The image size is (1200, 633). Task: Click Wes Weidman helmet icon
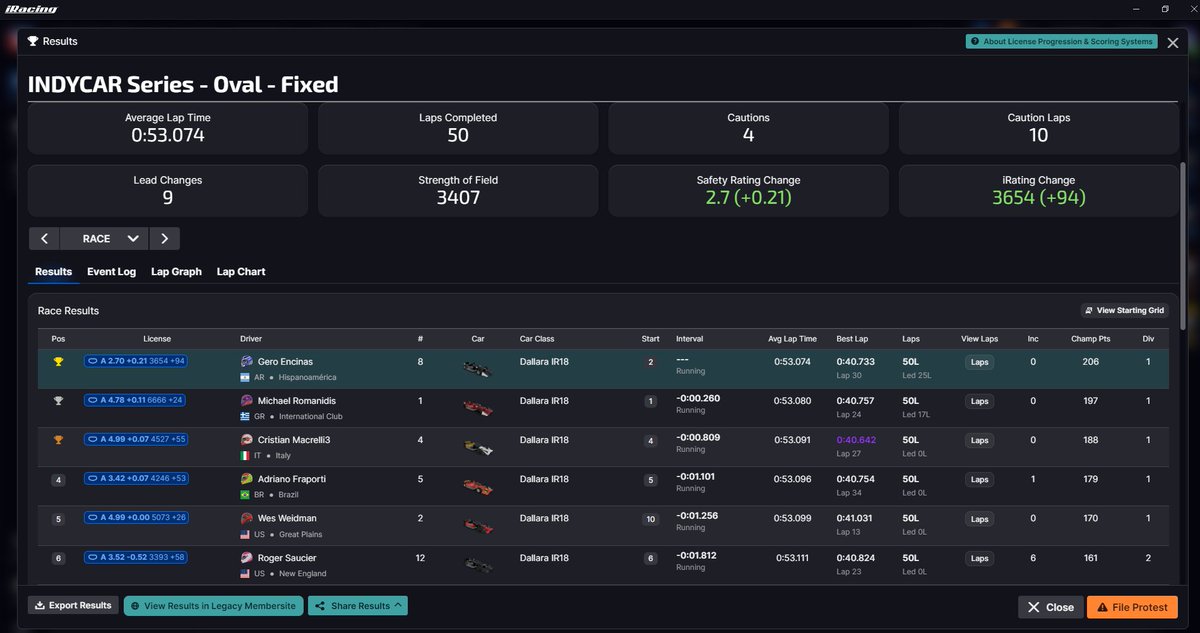tap(247, 518)
